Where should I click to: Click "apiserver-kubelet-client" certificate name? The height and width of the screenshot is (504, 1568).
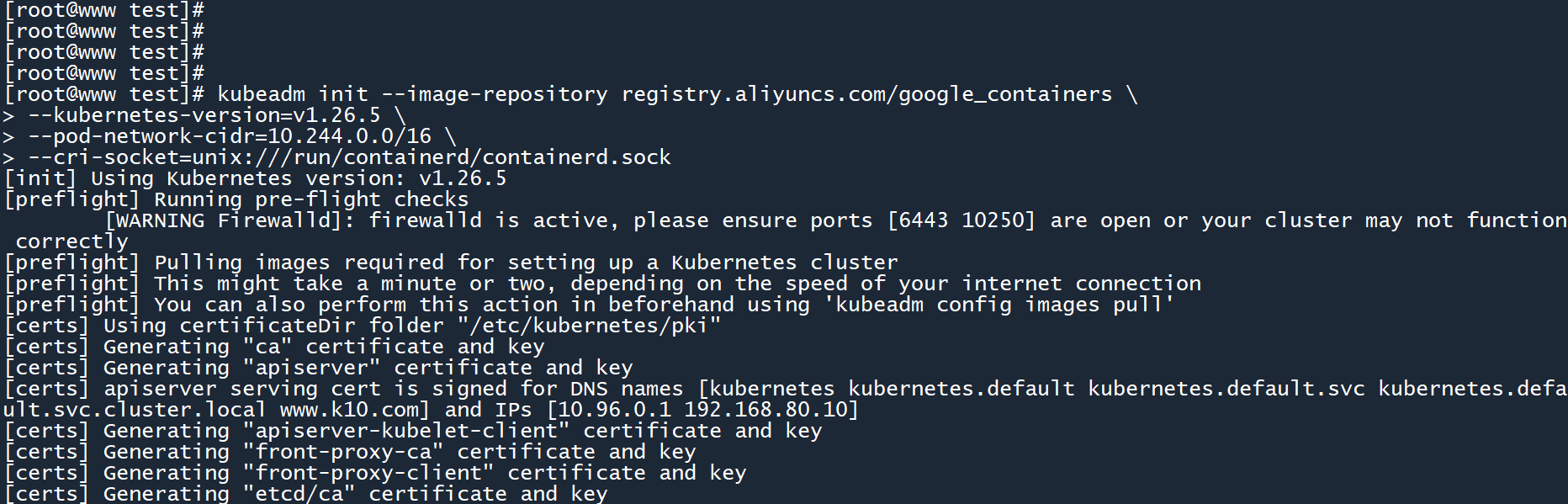(x=405, y=431)
